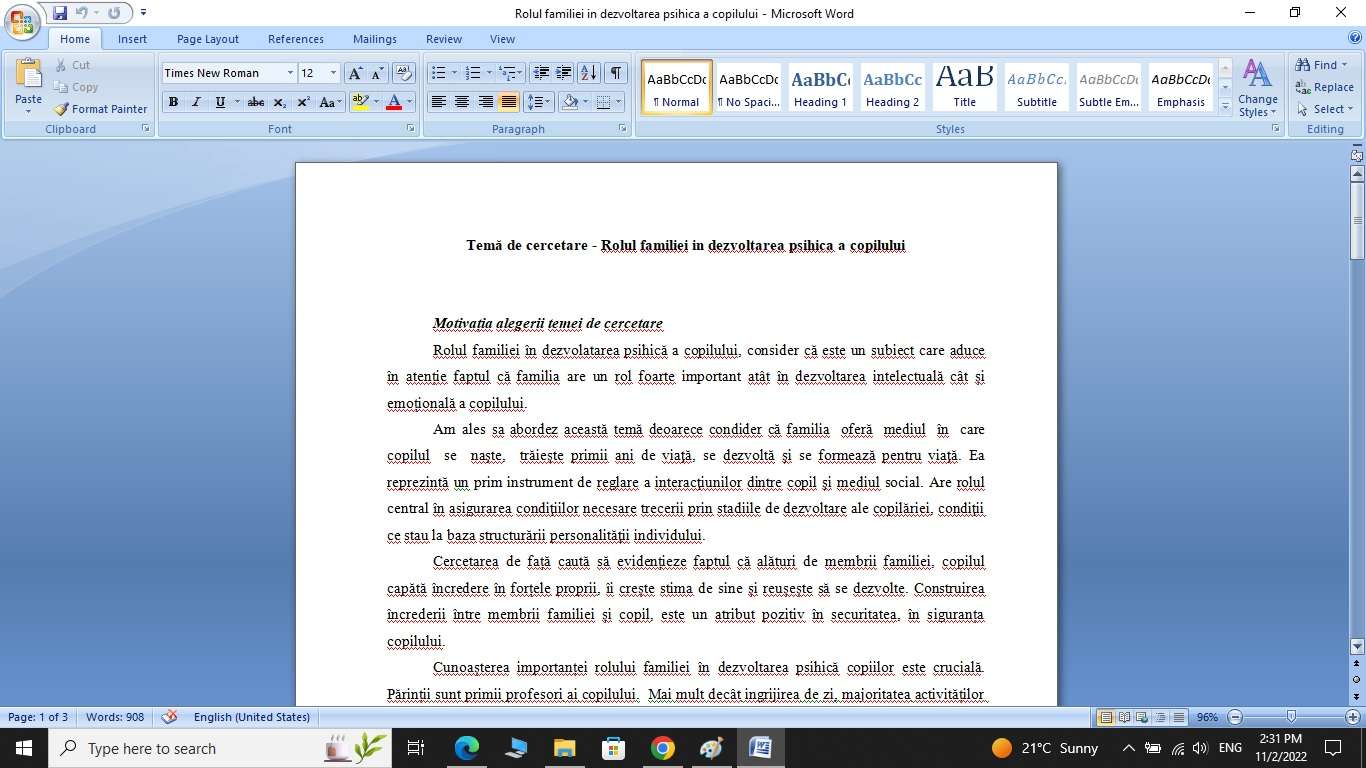Apply the Heading 1 style

(820, 87)
